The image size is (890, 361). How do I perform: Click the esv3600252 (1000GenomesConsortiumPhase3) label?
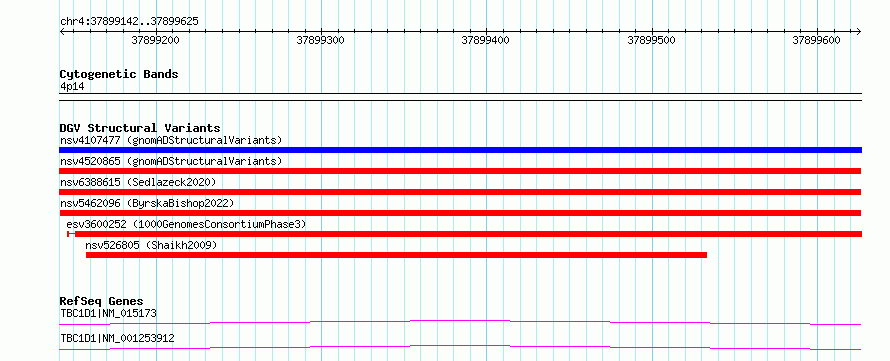[186, 224]
